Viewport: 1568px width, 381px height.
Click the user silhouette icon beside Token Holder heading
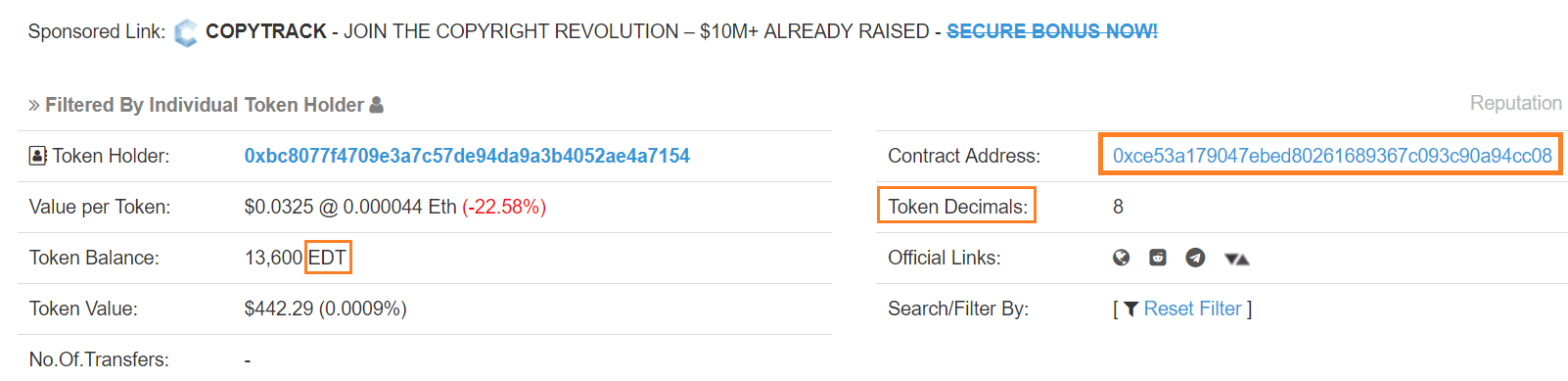tap(376, 105)
